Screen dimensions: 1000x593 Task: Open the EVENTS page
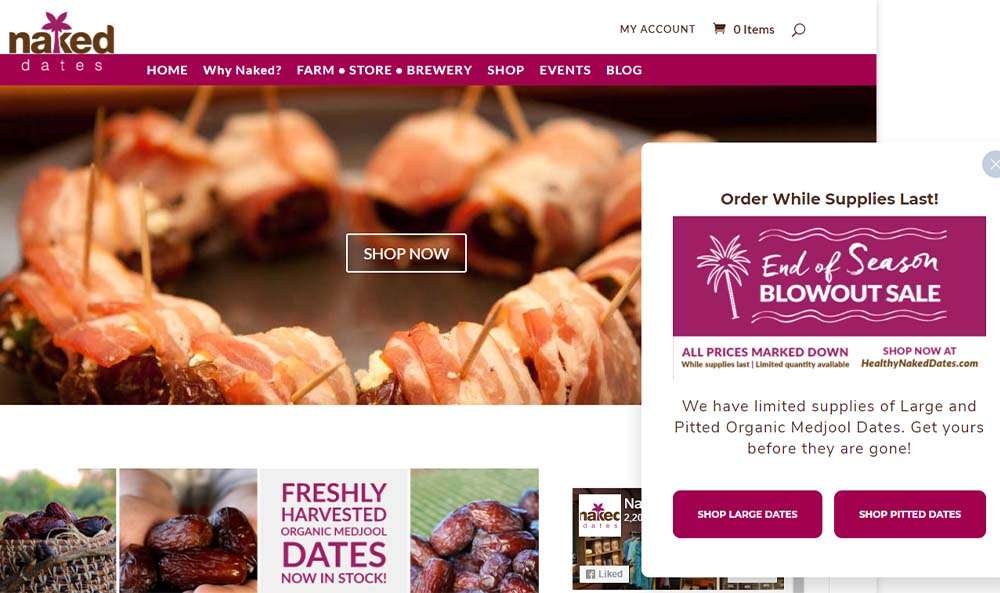coord(565,70)
